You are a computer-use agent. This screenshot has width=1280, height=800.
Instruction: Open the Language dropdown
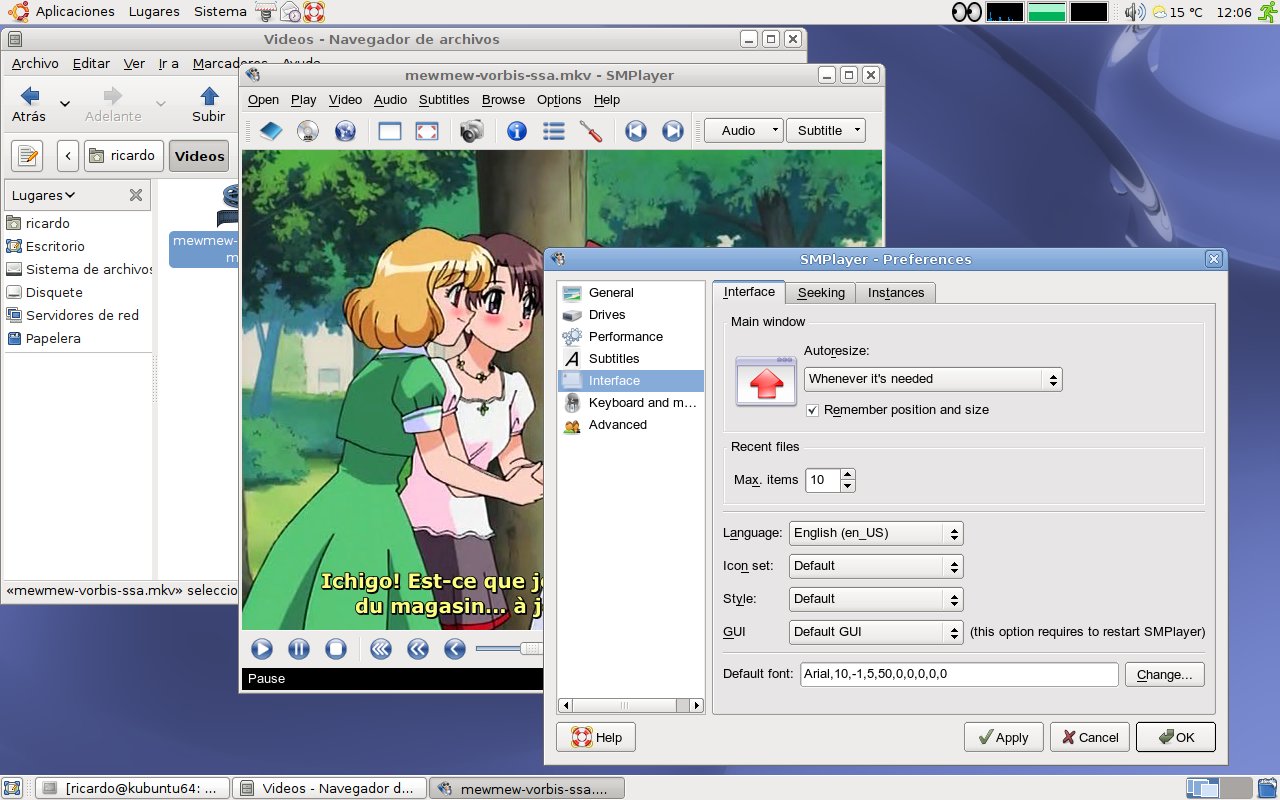point(876,533)
